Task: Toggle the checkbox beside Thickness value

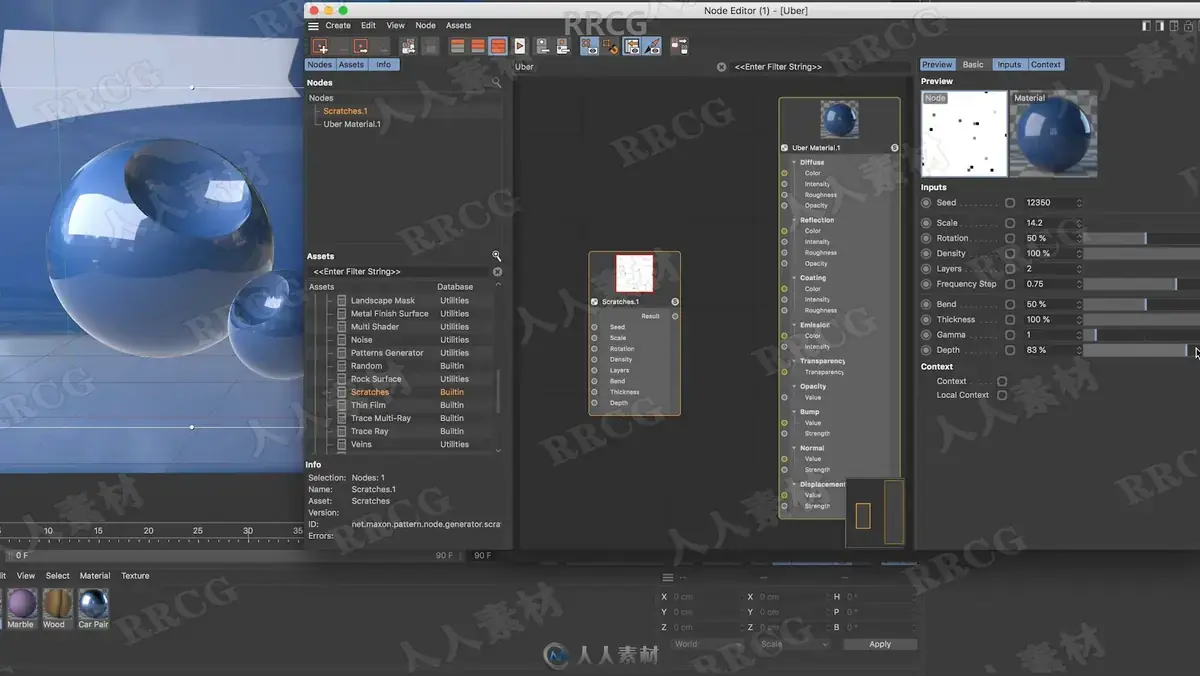Action: 1010,320
